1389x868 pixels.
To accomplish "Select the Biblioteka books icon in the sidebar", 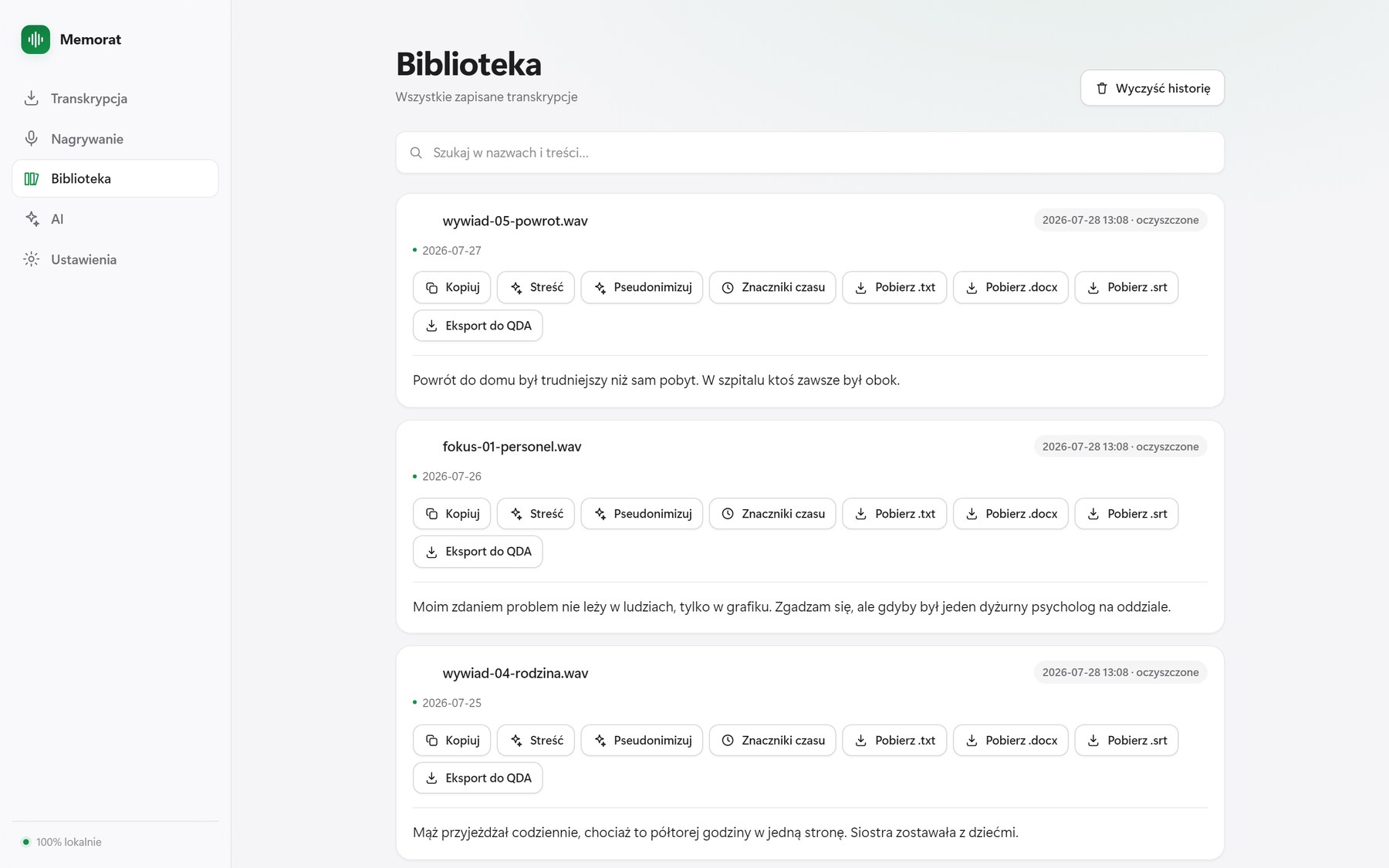I will click(x=32, y=179).
